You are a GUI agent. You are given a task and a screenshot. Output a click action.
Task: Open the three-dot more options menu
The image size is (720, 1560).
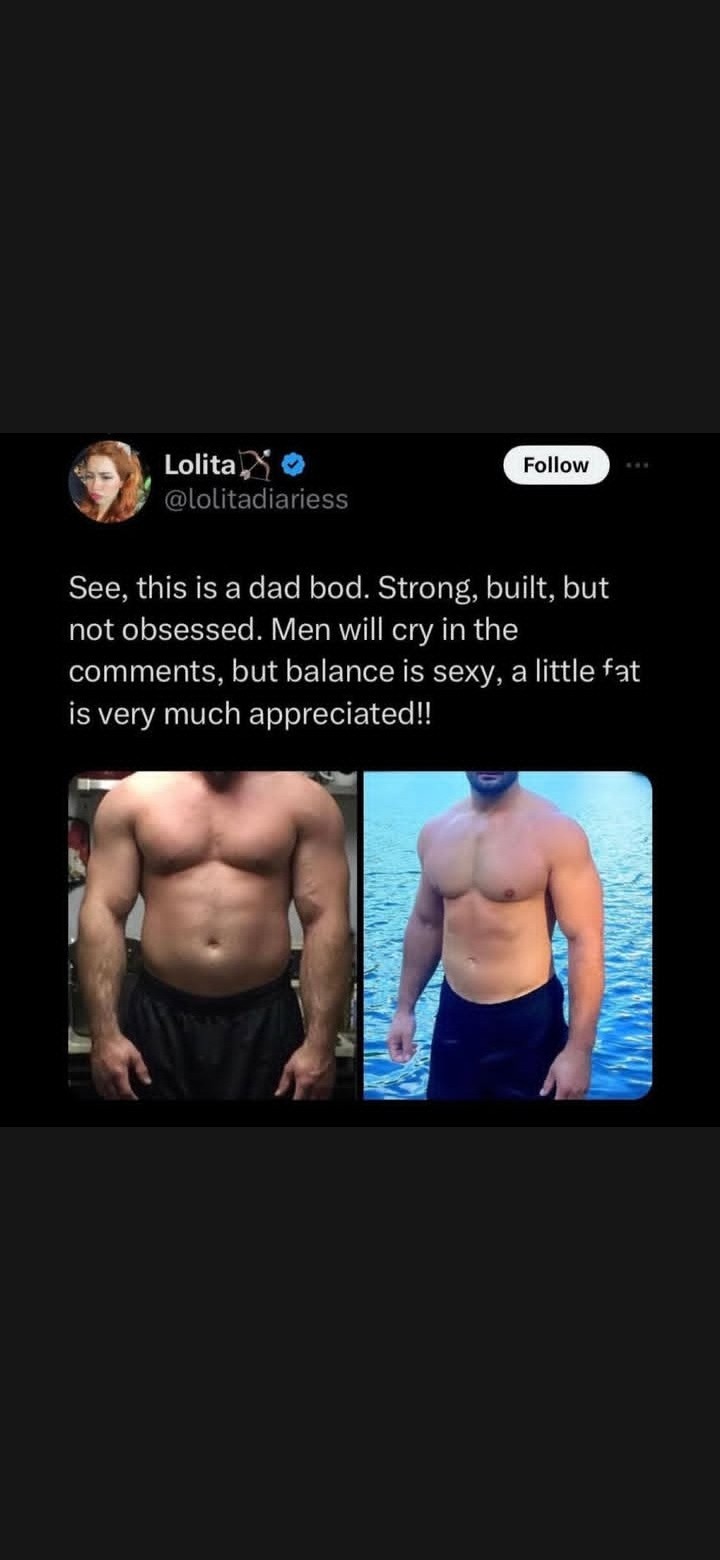tap(636, 465)
